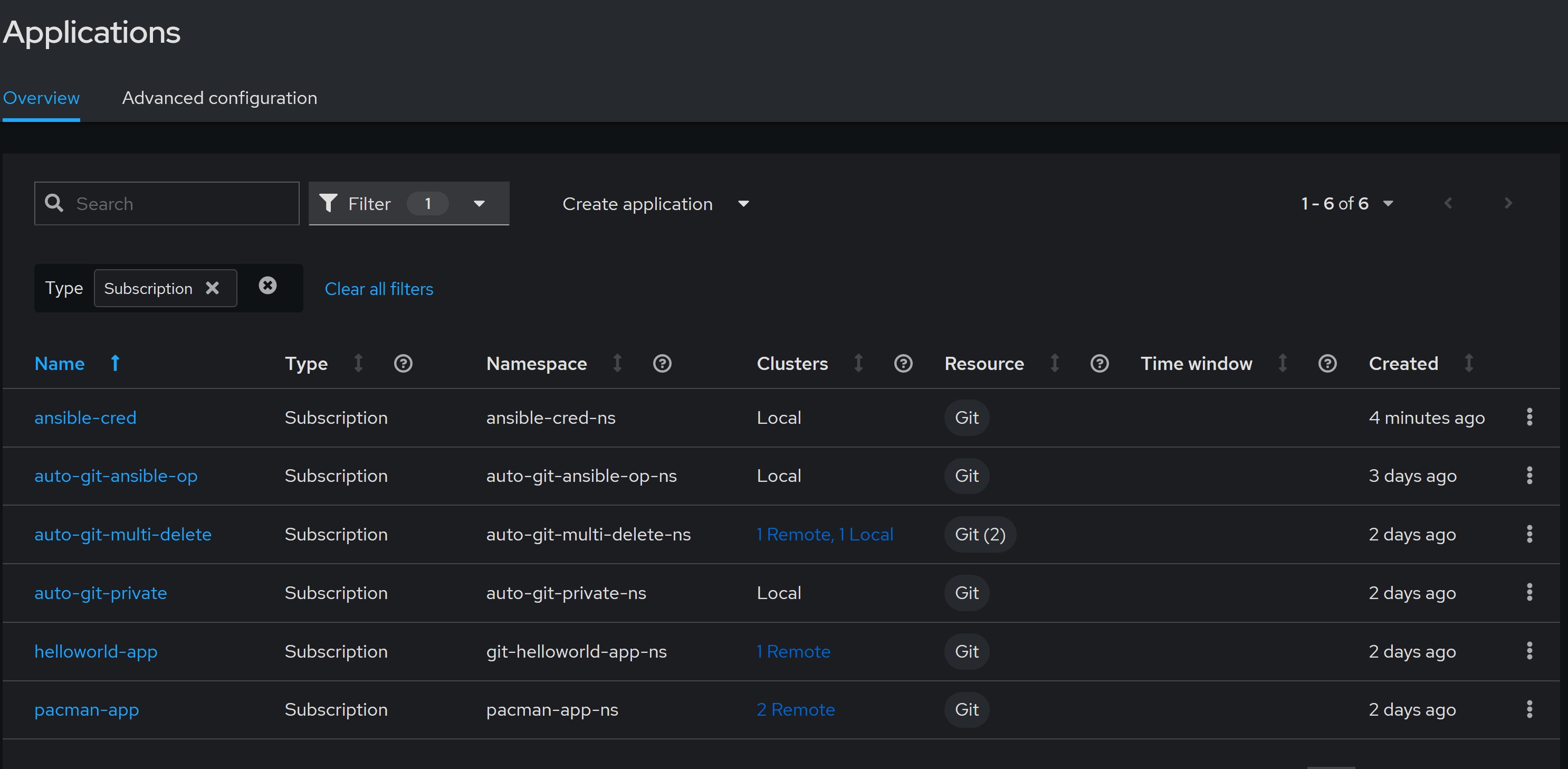Close the entire Type filter group
Image resolution: width=1568 pixels, height=769 pixels.
pyautogui.click(x=267, y=286)
